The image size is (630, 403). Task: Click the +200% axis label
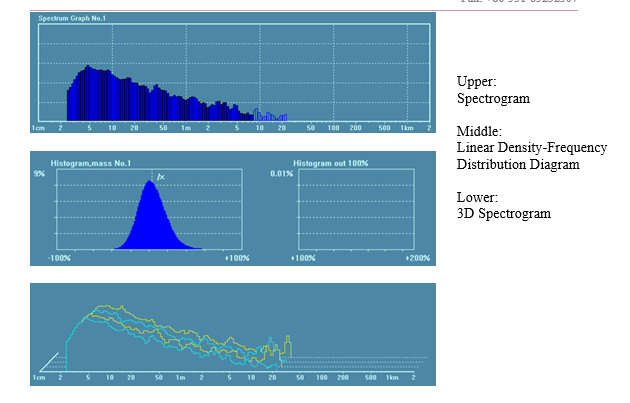click(x=418, y=258)
